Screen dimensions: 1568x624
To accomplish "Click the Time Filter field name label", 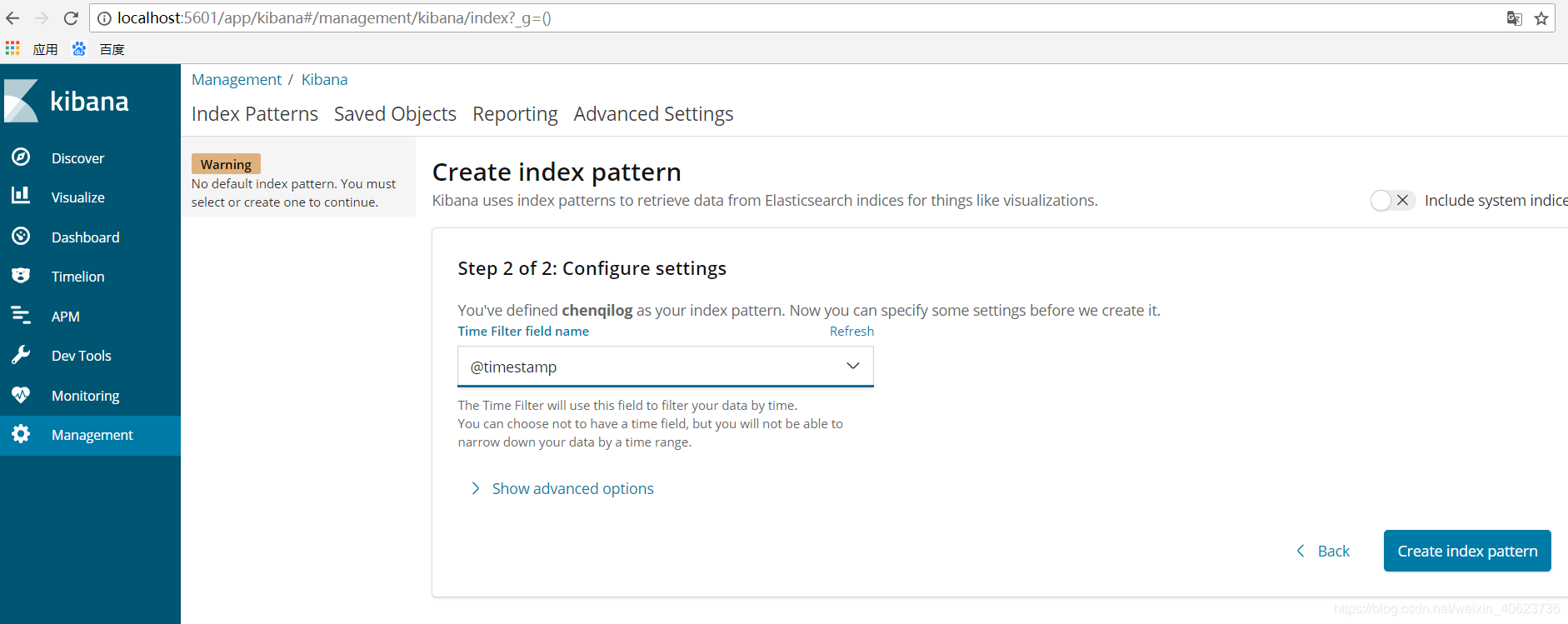I will tap(523, 331).
